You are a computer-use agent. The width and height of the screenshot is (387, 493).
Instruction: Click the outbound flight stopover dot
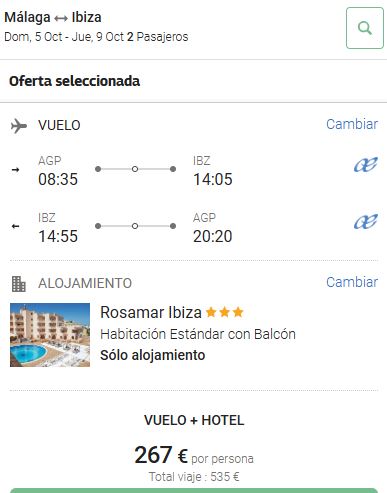tap(135, 169)
